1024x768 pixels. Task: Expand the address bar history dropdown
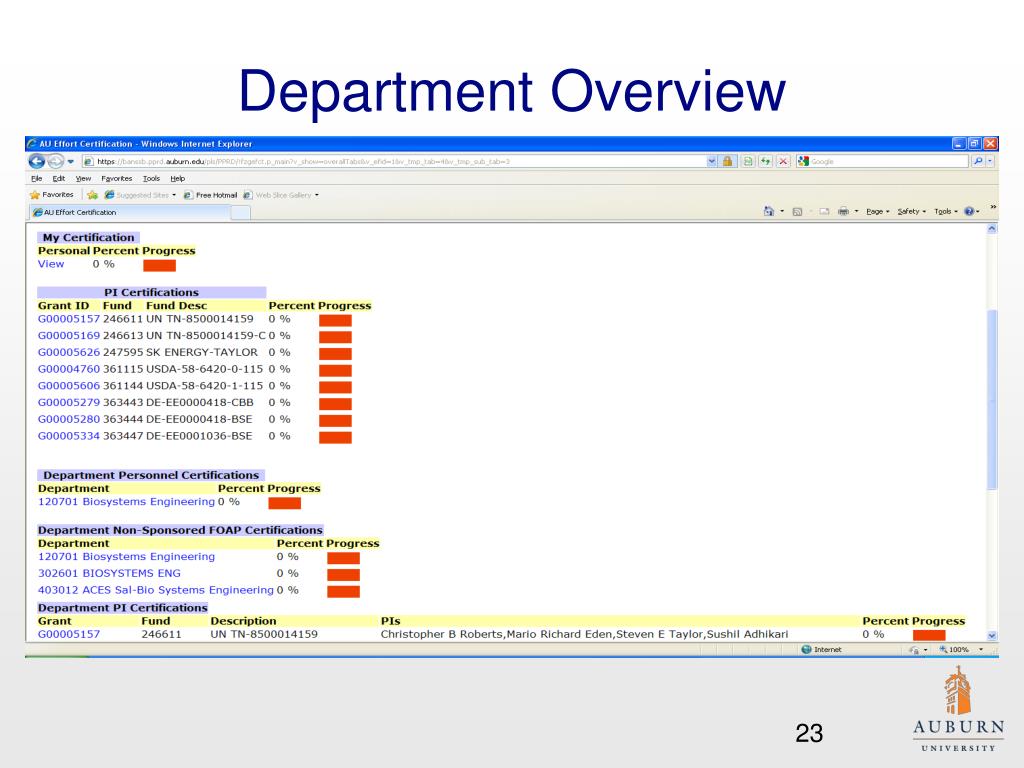(711, 161)
